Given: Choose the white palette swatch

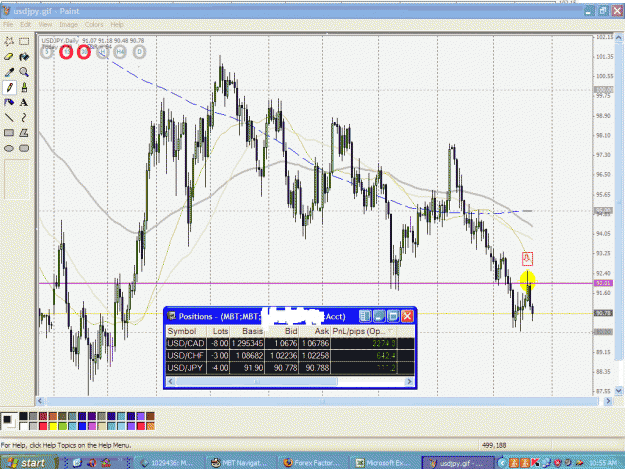Looking at the screenshot, I should coord(24,426).
